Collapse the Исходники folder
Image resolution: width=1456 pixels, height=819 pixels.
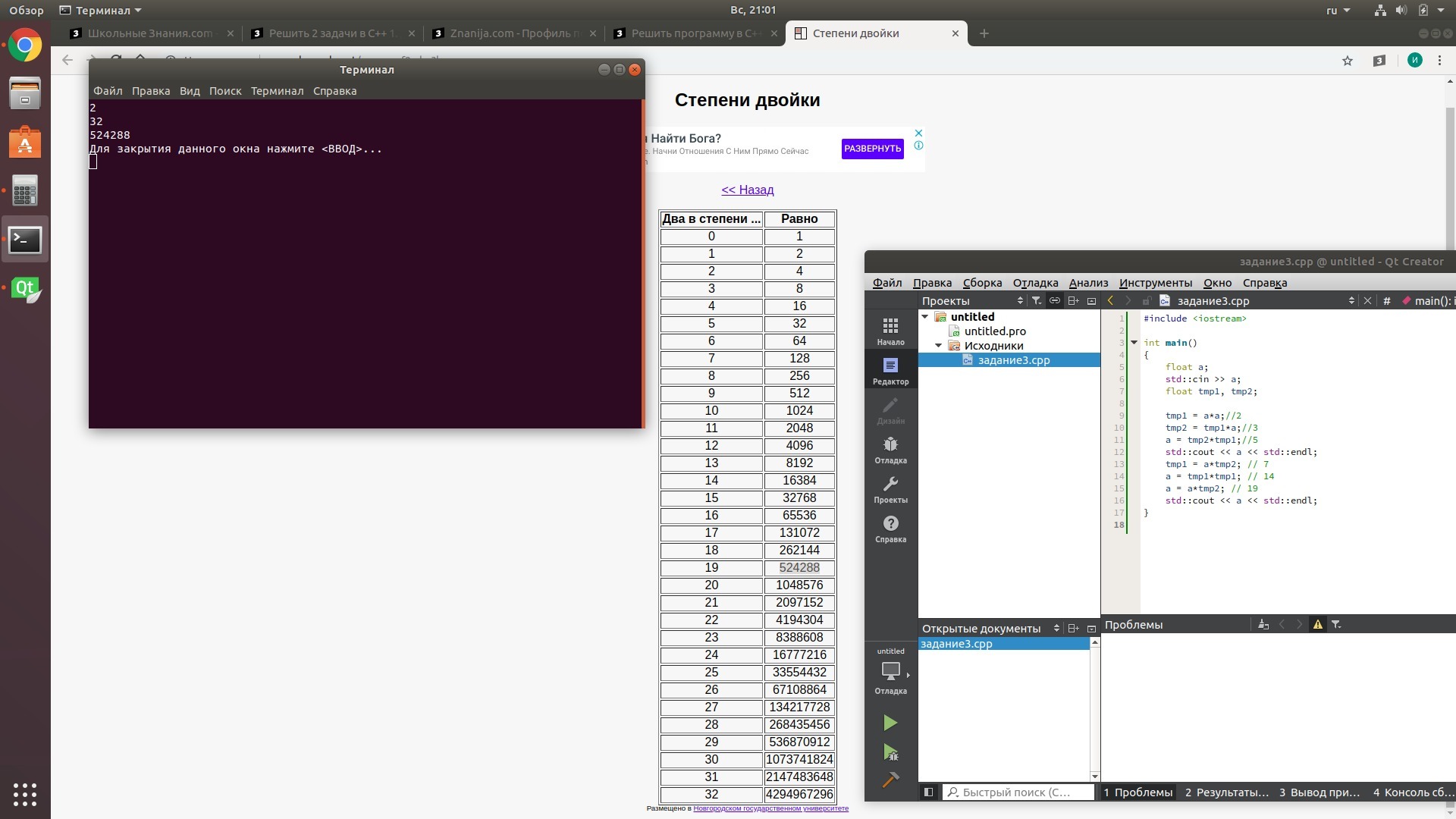pos(939,346)
